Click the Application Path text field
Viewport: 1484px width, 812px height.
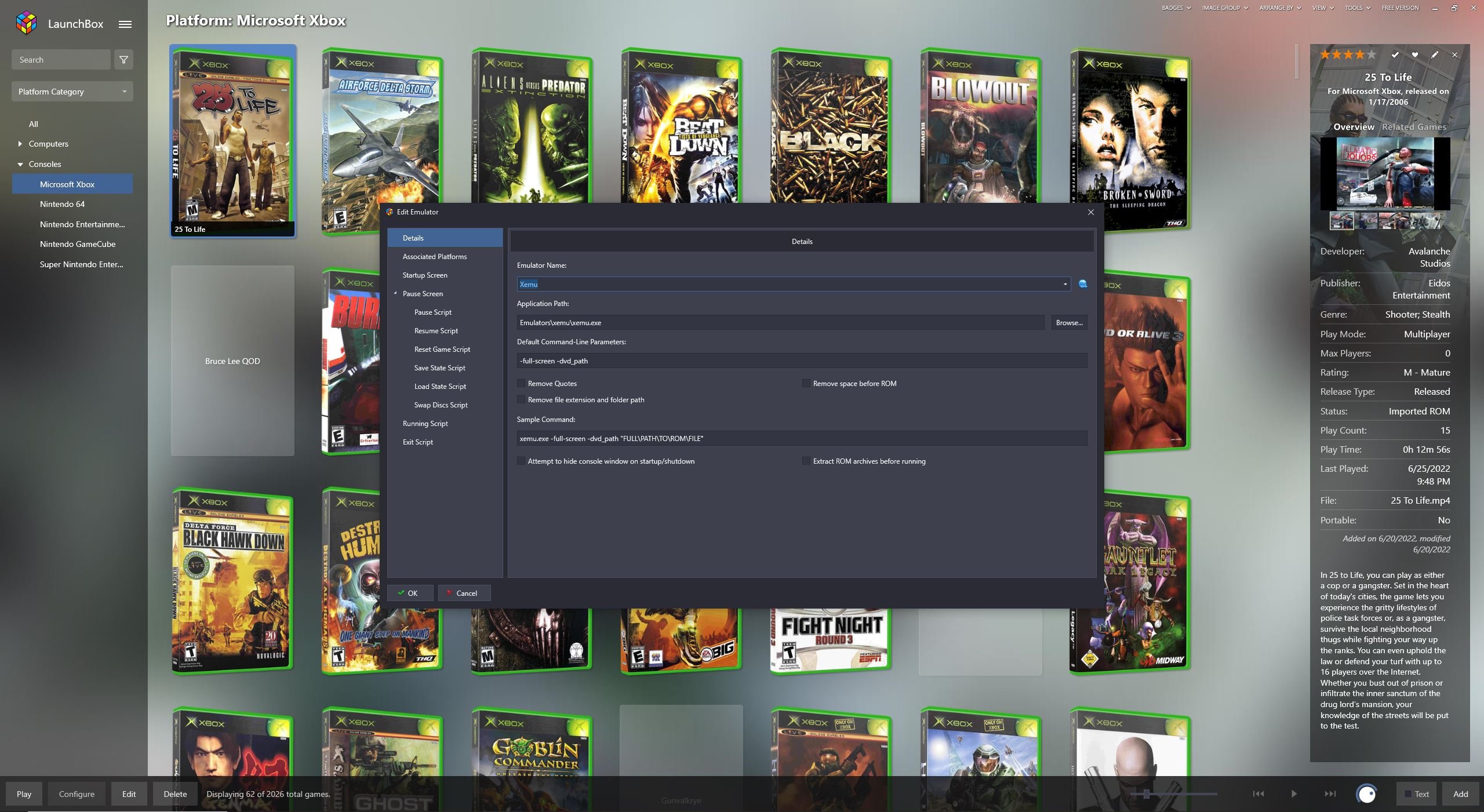(780, 322)
